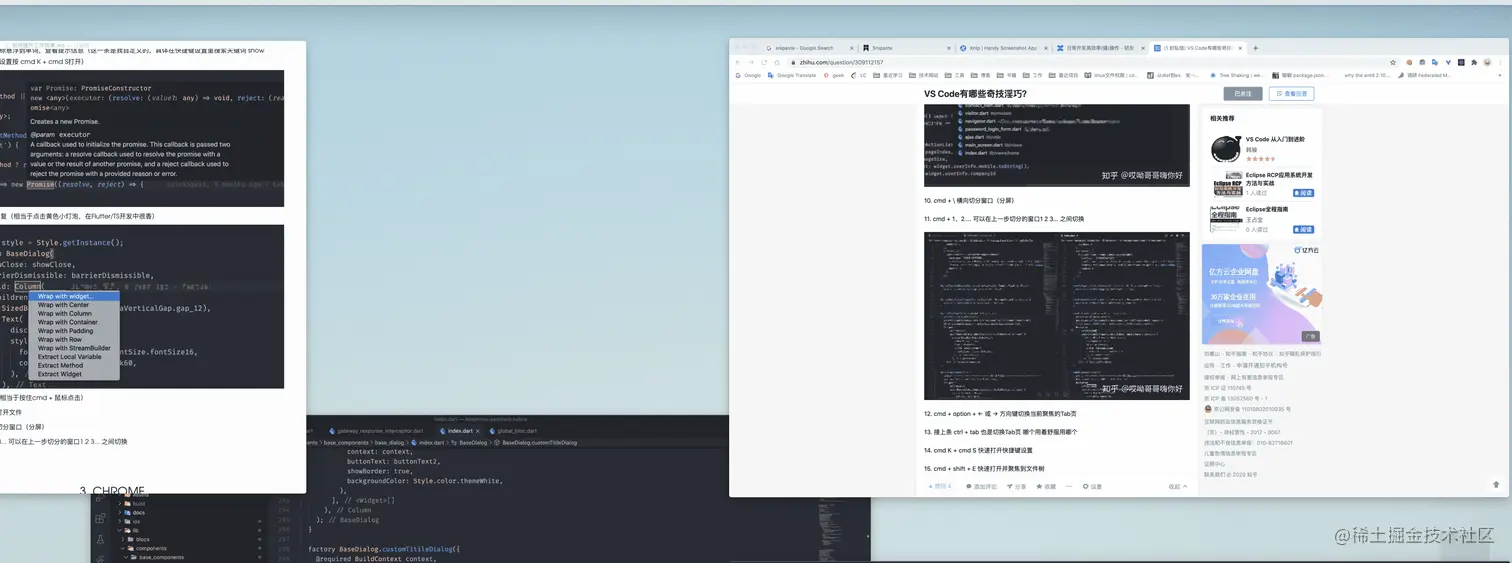Click 阅读 button for Eclipse RCP book

tap(1303, 193)
